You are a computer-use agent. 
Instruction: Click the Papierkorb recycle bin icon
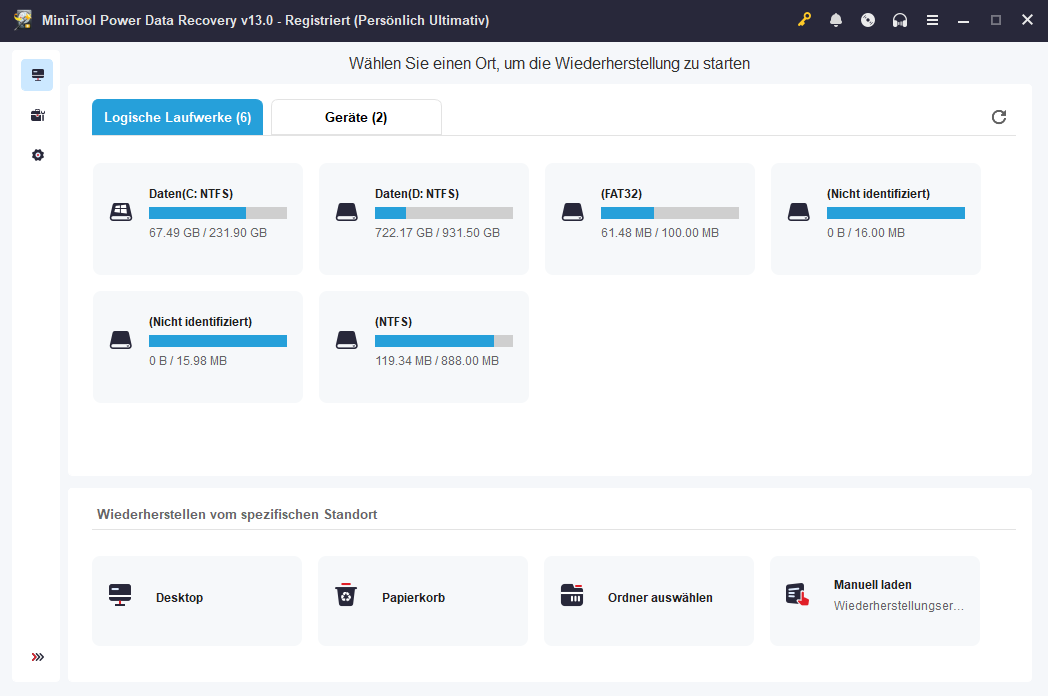point(346,594)
